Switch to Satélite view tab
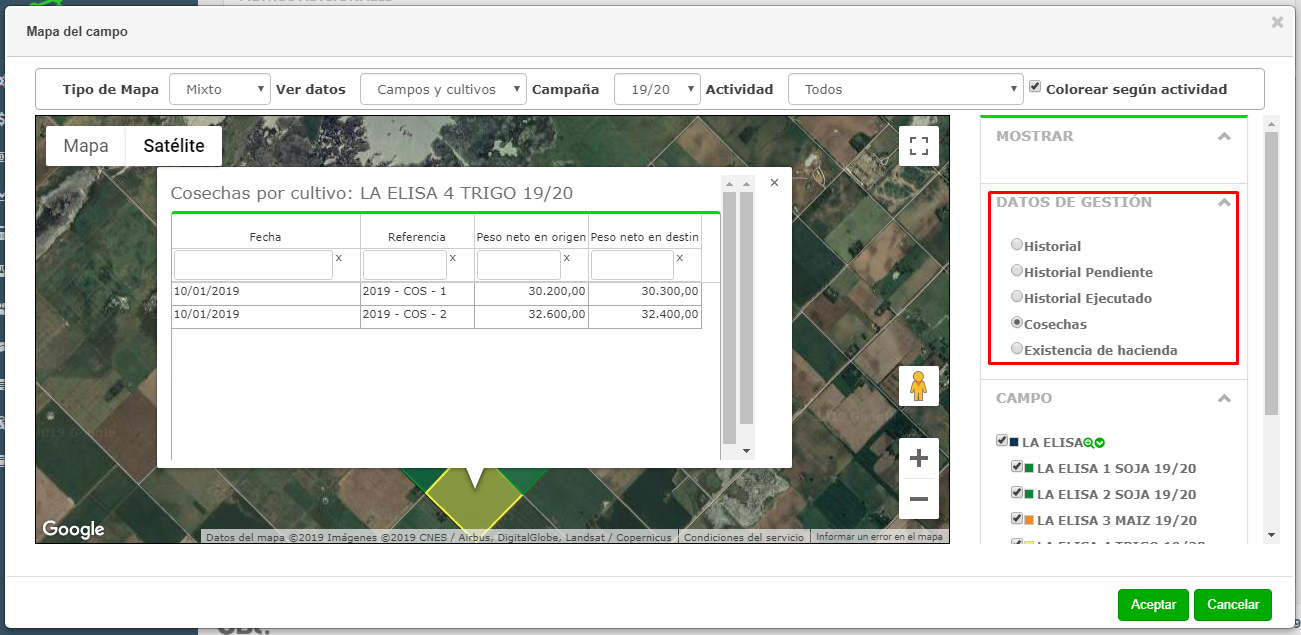This screenshot has width=1301, height=635. pyautogui.click(x=174, y=146)
